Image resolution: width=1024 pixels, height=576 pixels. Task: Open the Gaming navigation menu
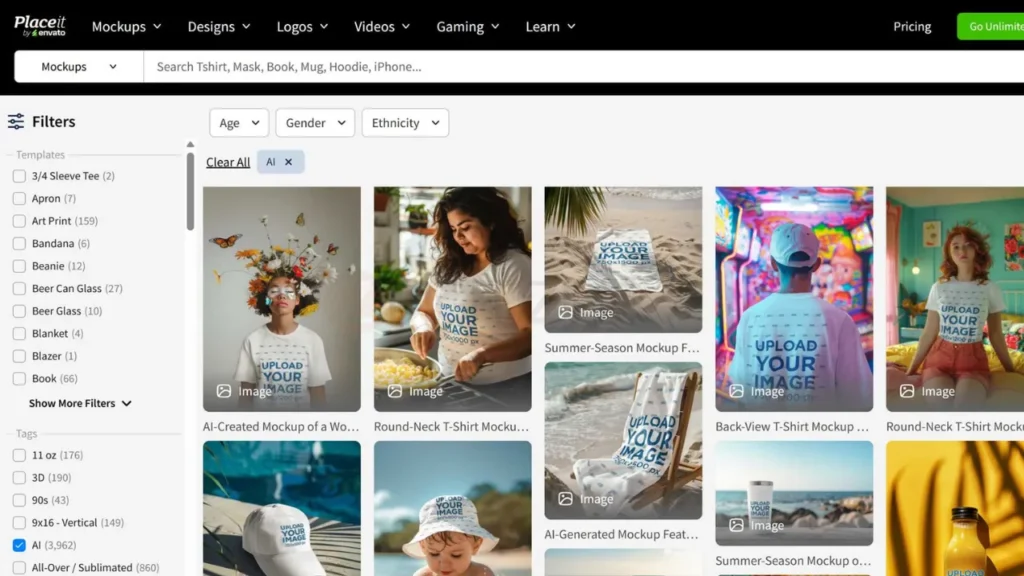(x=469, y=27)
